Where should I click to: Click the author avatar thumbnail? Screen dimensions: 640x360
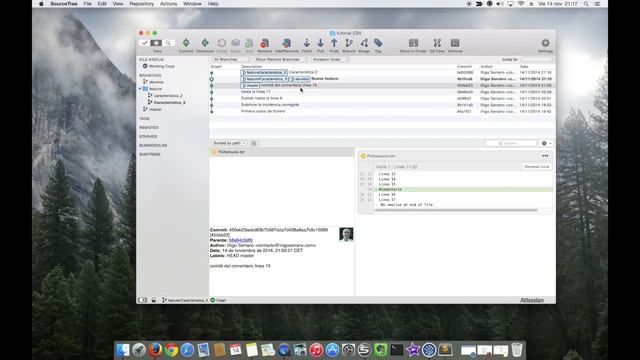[346, 234]
